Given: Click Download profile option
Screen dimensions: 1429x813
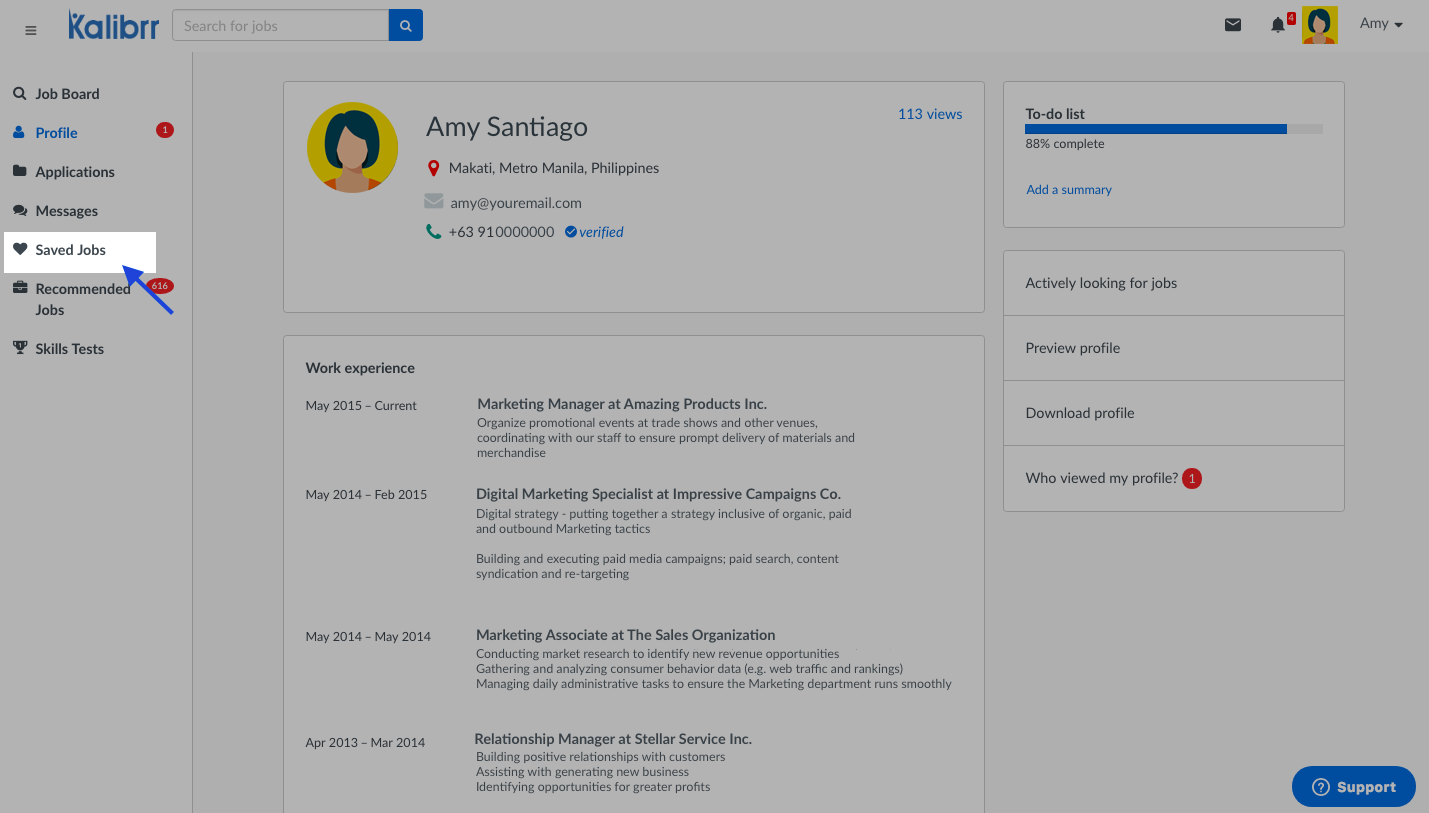Looking at the screenshot, I should (1079, 413).
